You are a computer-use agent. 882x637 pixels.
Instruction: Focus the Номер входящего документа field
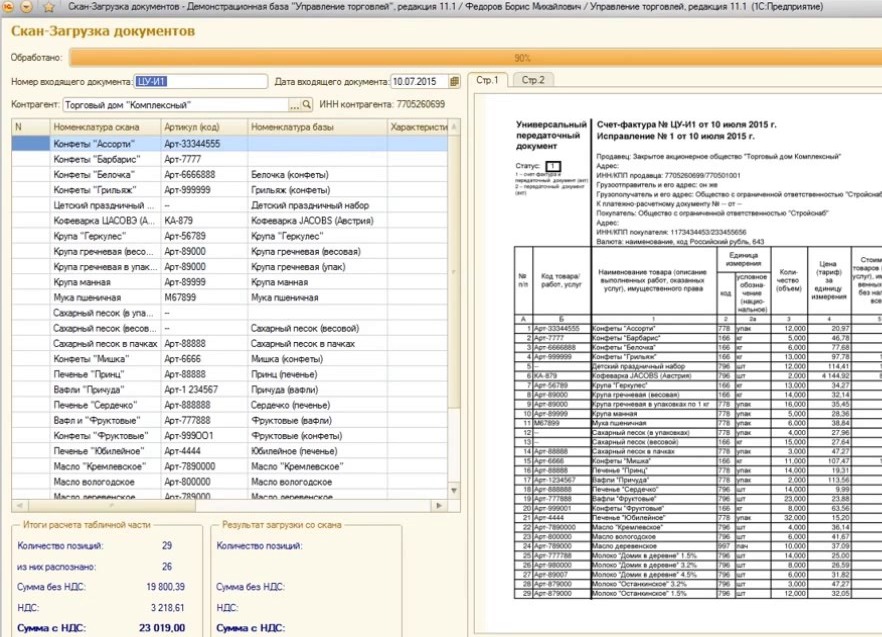(x=200, y=82)
